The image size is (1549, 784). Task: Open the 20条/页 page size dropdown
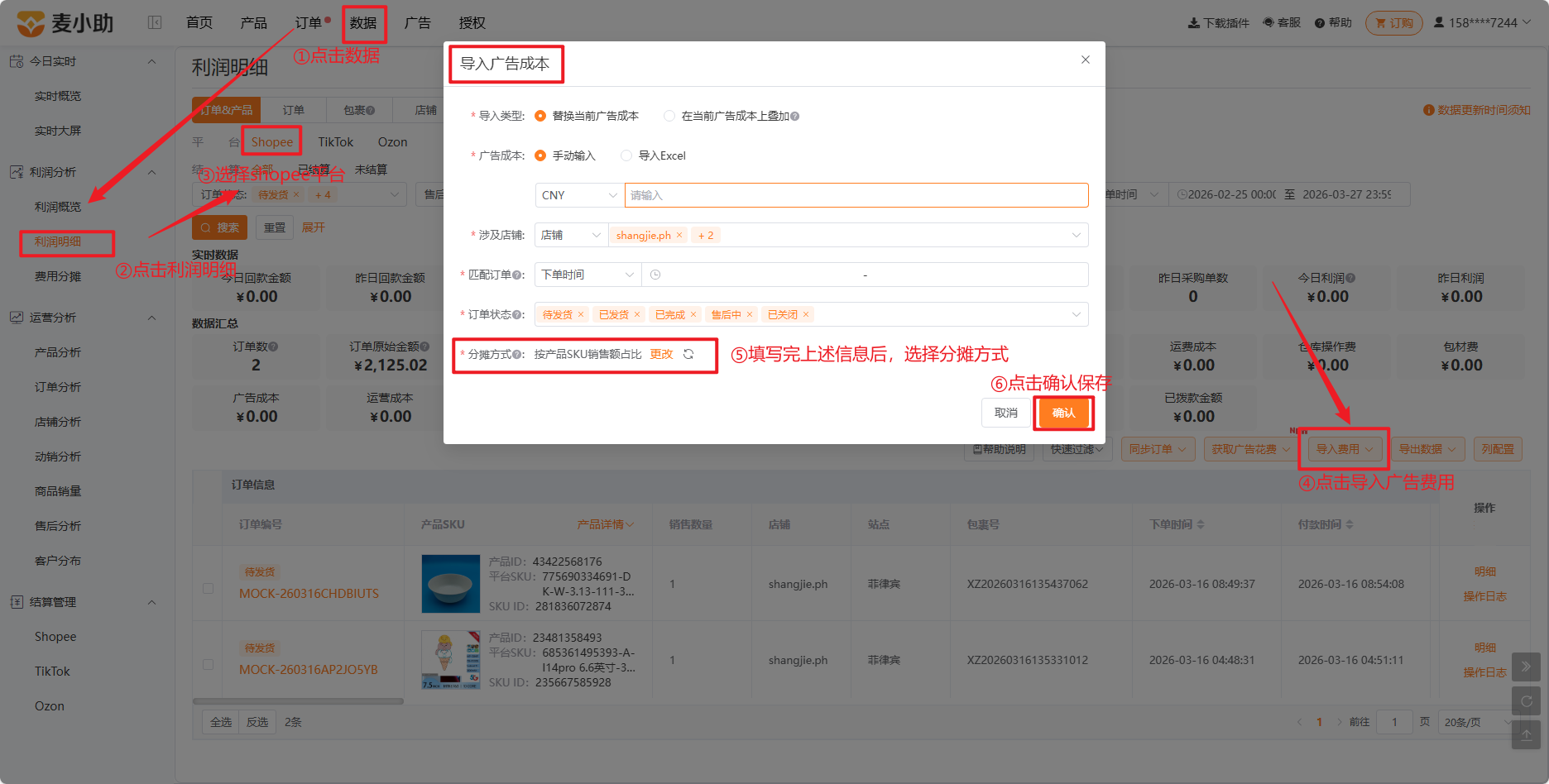[x=1478, y=722]
